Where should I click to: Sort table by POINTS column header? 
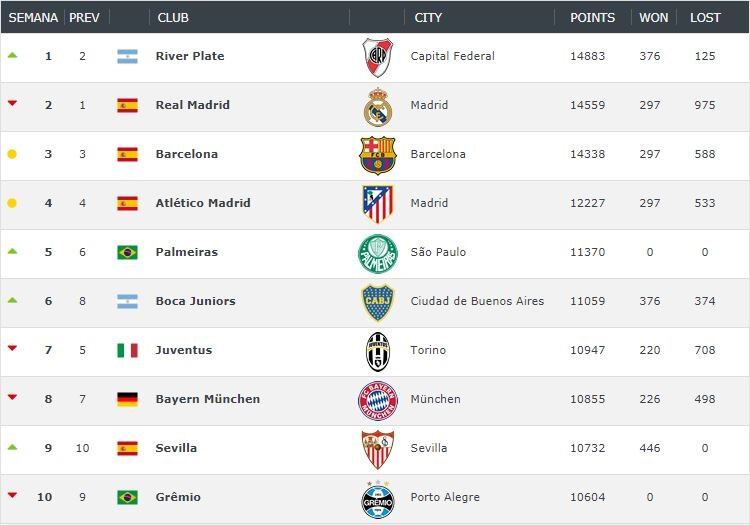(593, 18)
